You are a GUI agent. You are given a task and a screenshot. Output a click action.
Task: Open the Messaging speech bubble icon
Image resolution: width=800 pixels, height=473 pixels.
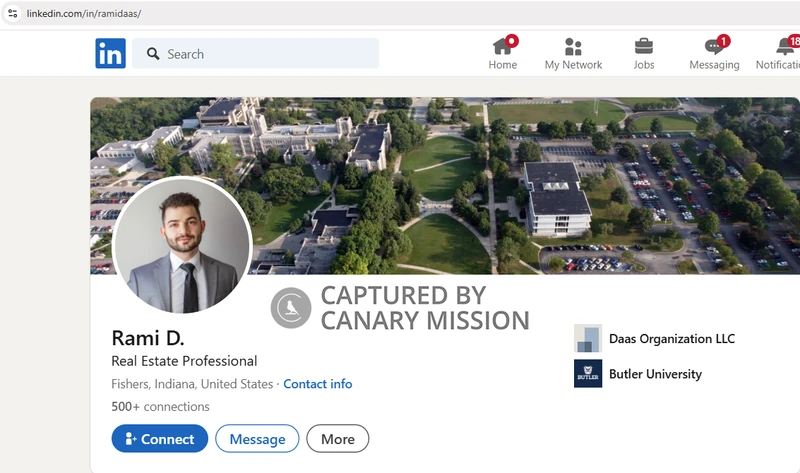pyautogui.click(x=713, y=46)
